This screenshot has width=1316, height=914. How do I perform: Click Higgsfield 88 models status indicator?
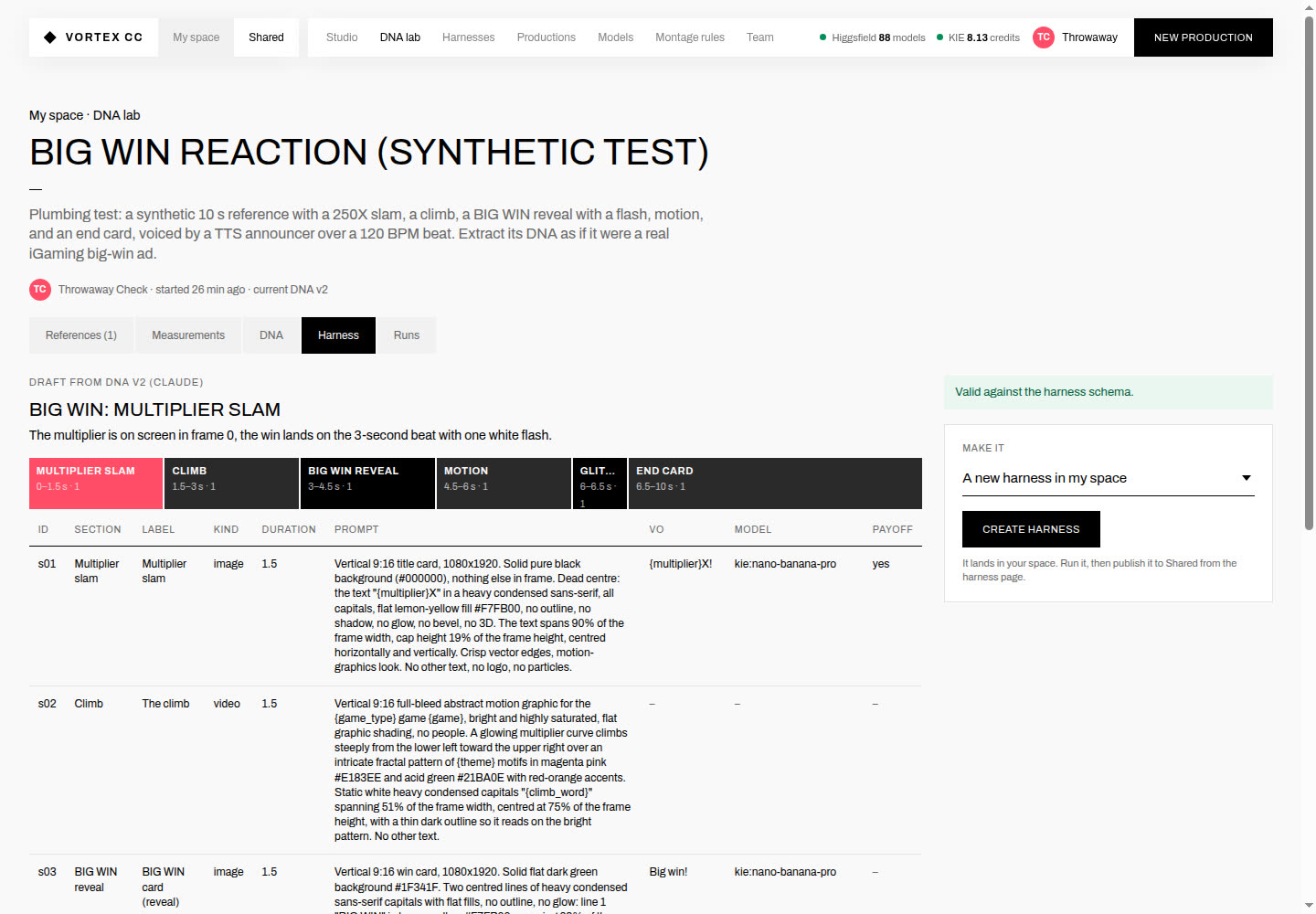click(x=873, y=37)
